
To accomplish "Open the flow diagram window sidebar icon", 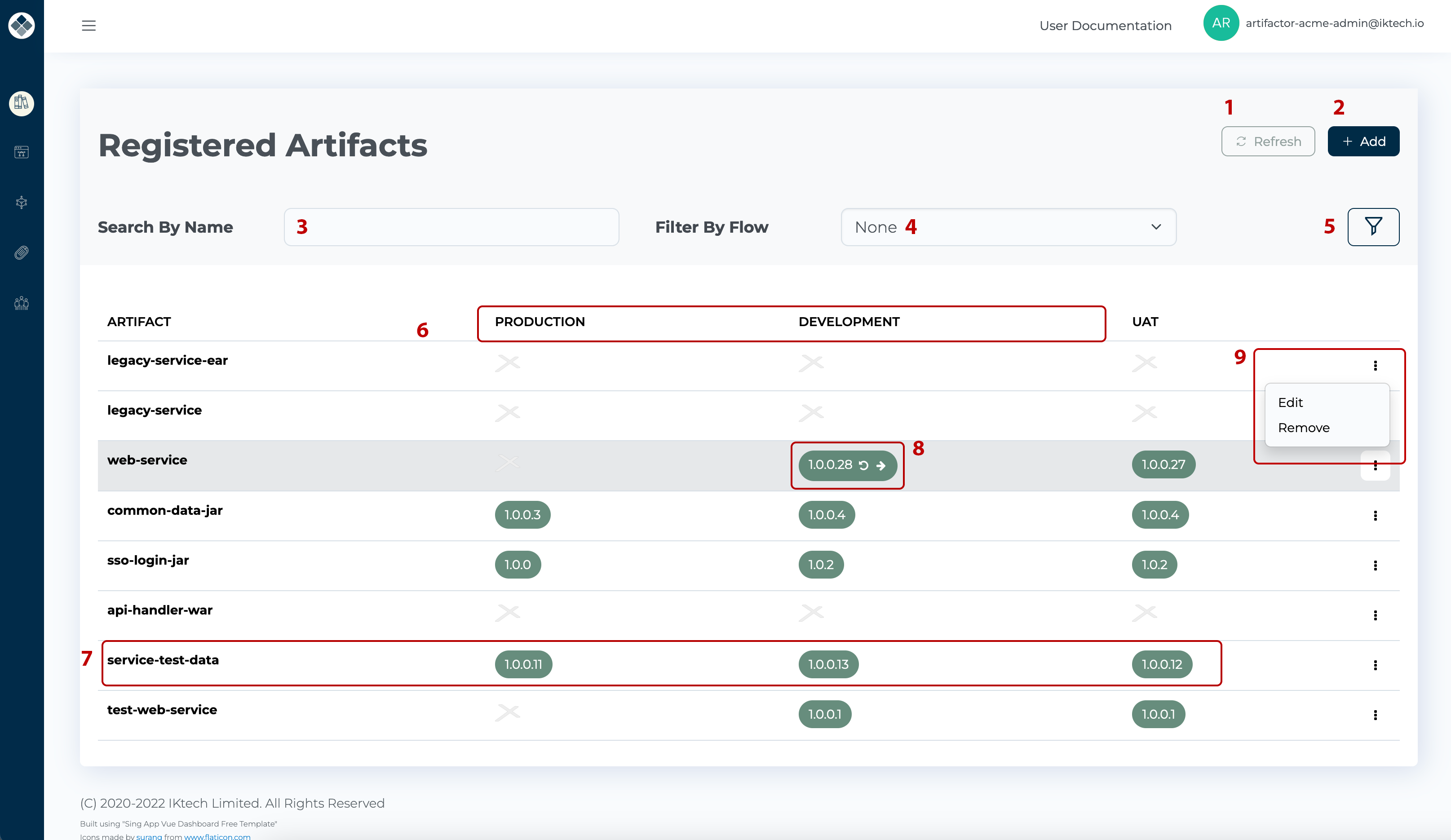I will [x=21, y=152].
